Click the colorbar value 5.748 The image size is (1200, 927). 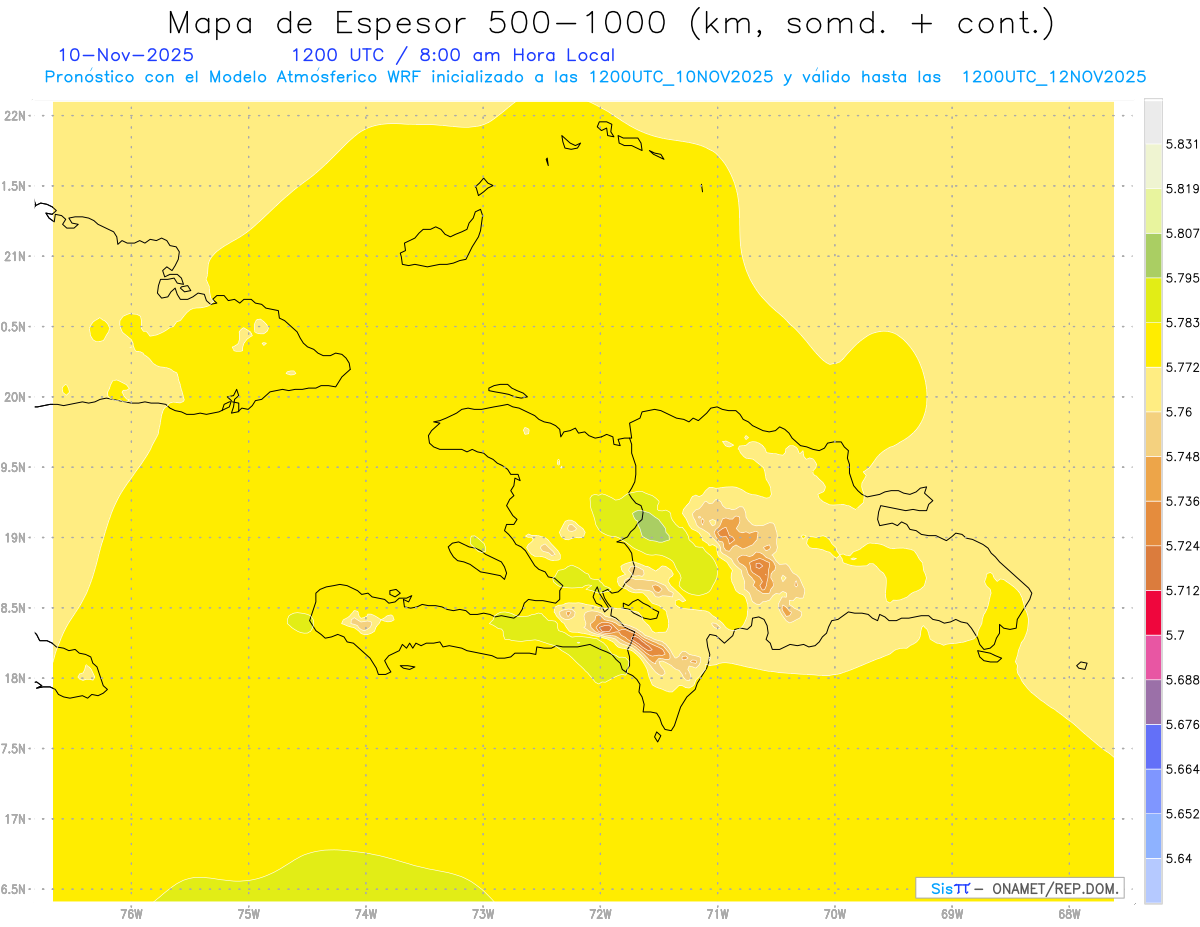tap(1182, 456)
